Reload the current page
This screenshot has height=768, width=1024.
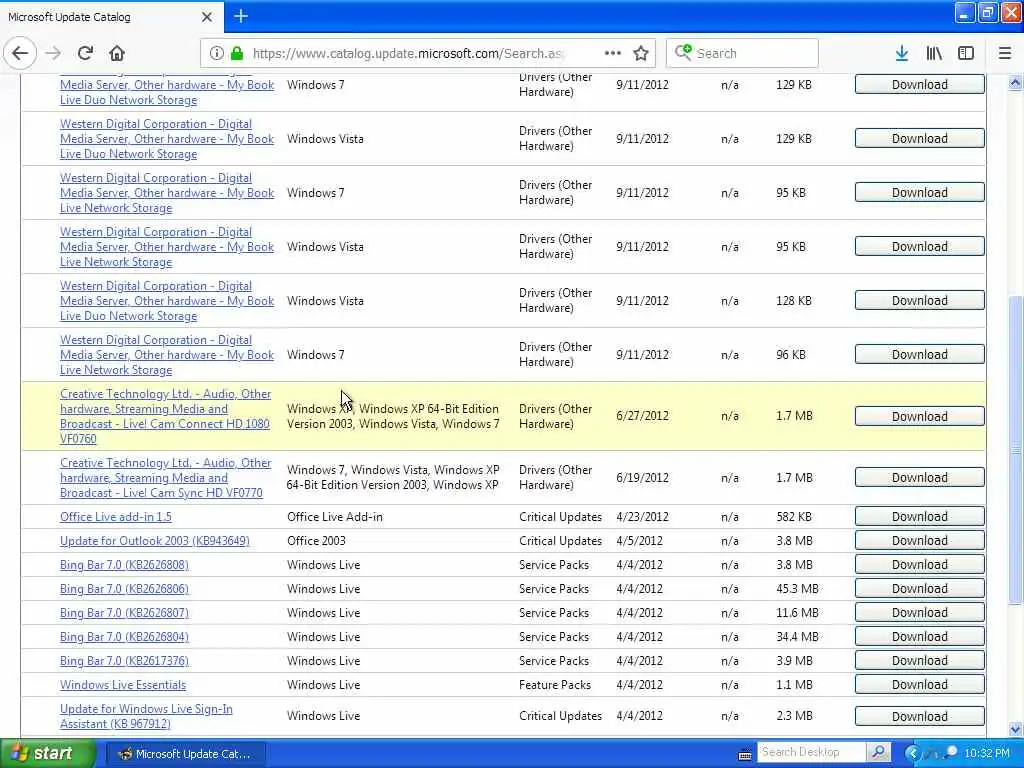tap(85, 54)
